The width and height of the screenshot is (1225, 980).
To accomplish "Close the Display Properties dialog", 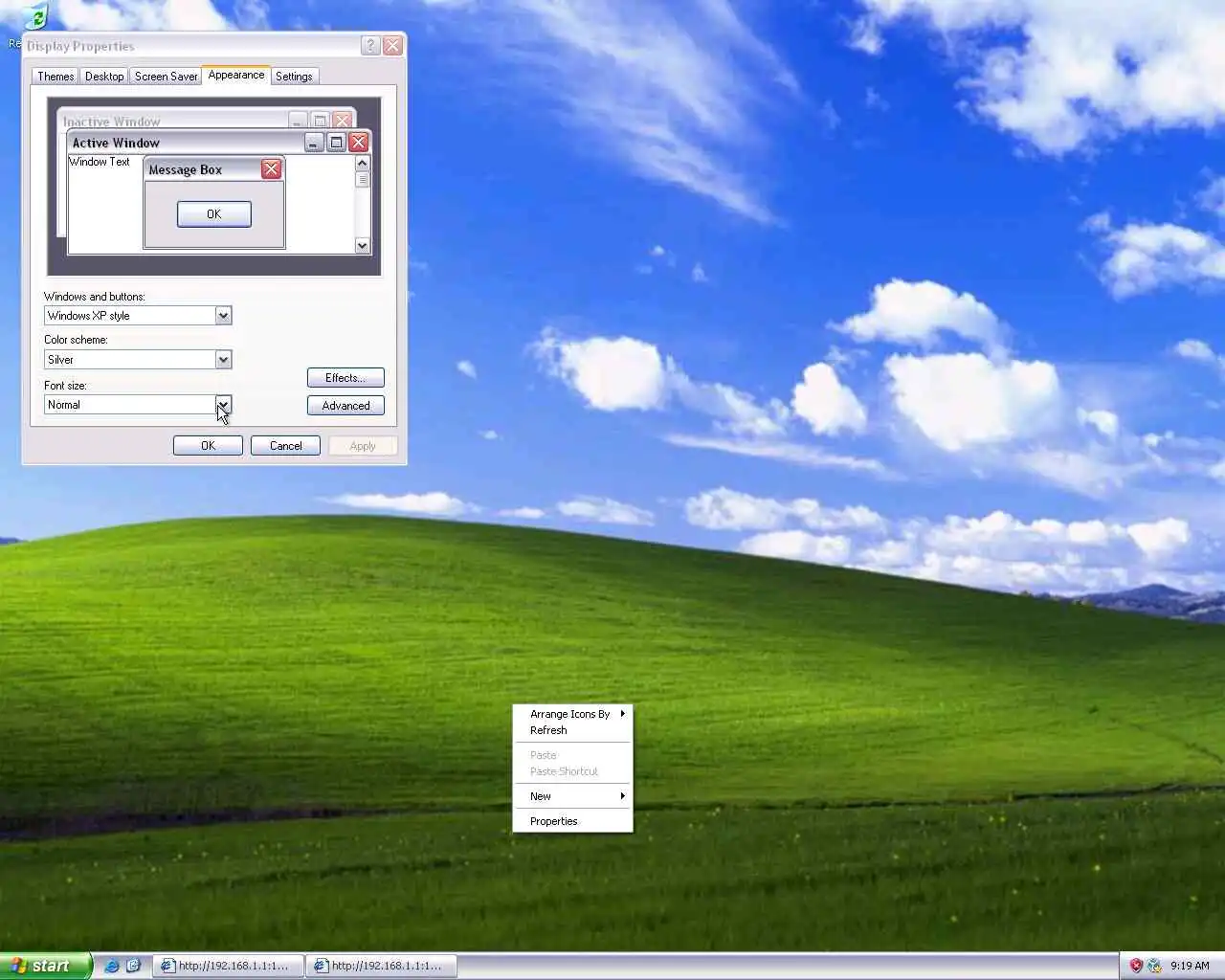I will point(392,46).
